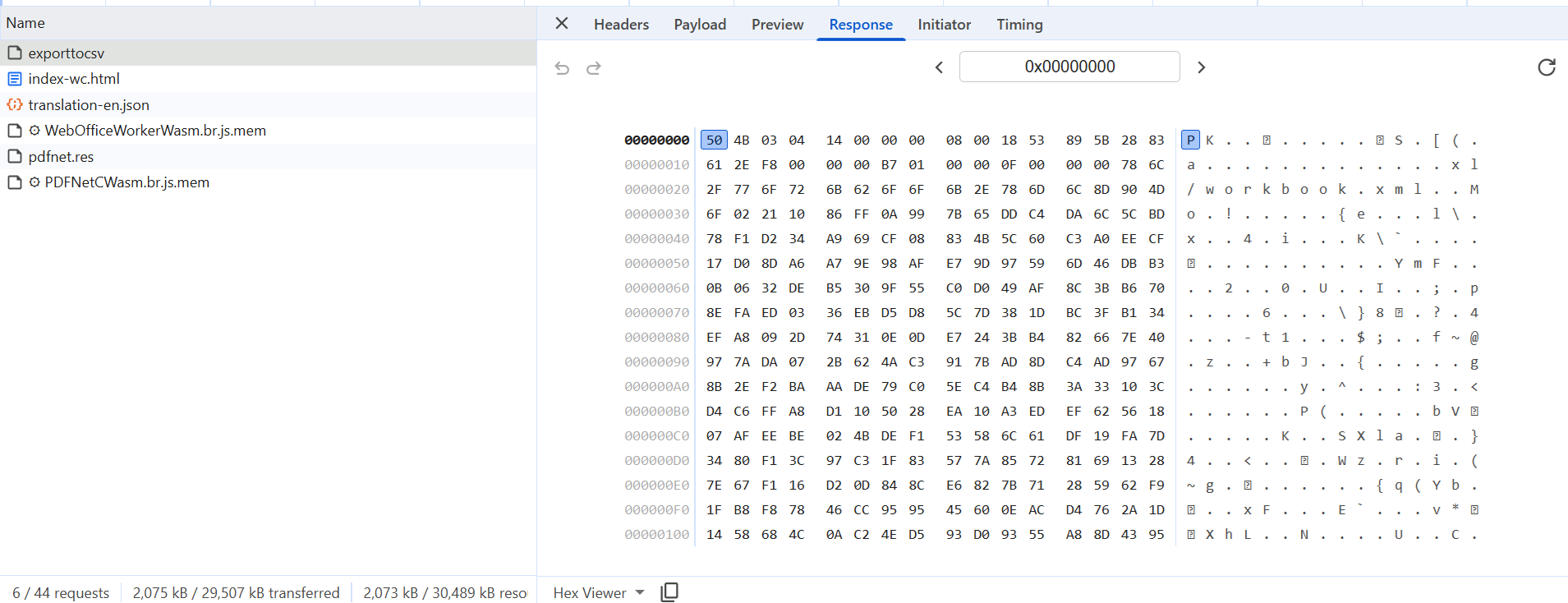Click the refresh icon in hex viewer
This screenshot has width=1568, height=603.
tap(1546, 67)
